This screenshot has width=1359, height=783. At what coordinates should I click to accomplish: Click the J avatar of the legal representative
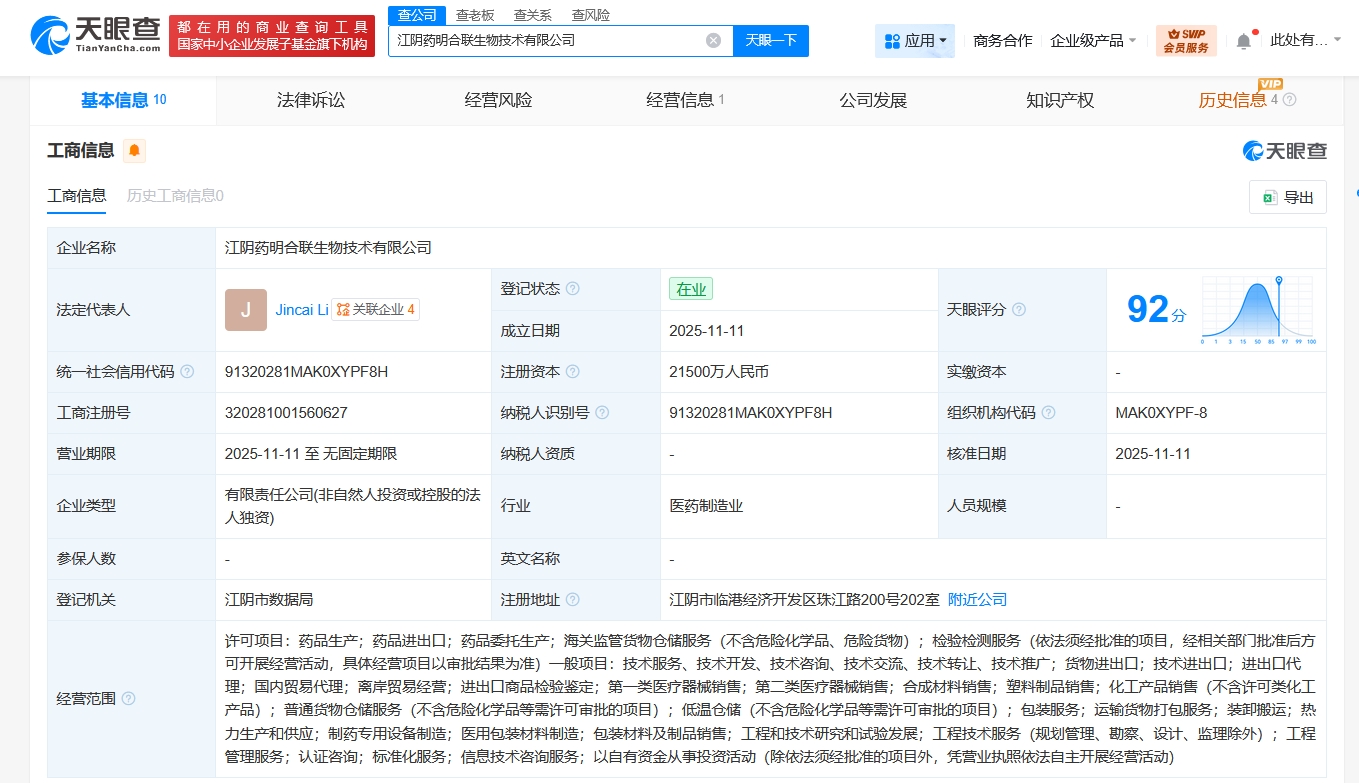pyautogui.click(x=245, y=310)
